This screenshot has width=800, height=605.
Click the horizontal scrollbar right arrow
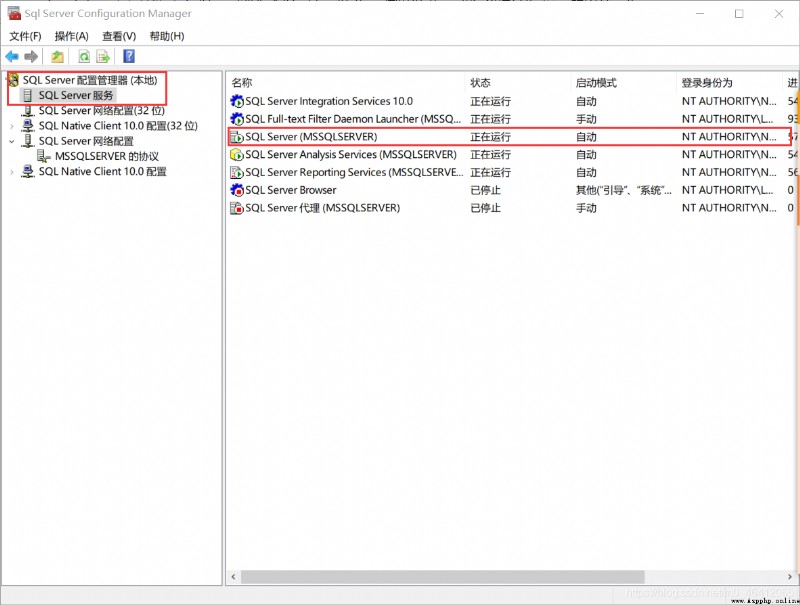(790, 577)
